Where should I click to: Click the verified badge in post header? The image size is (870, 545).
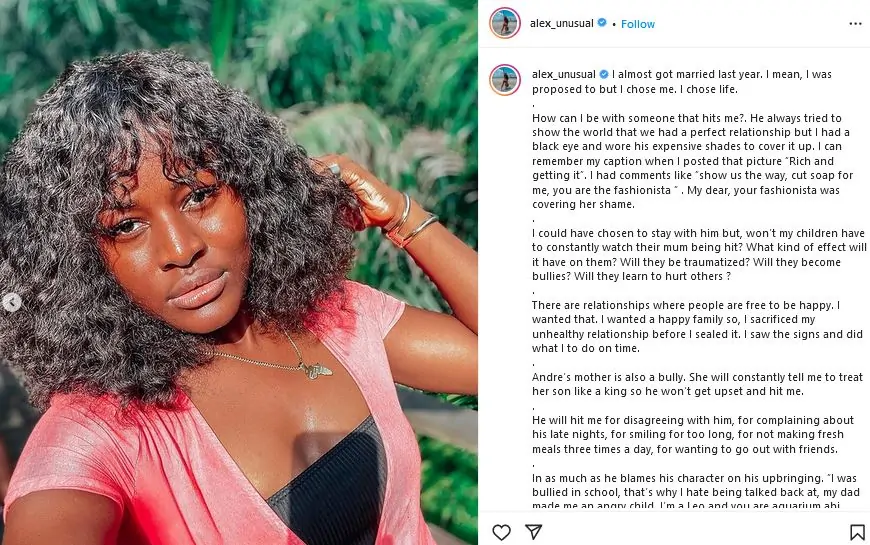tap(602, 23)
